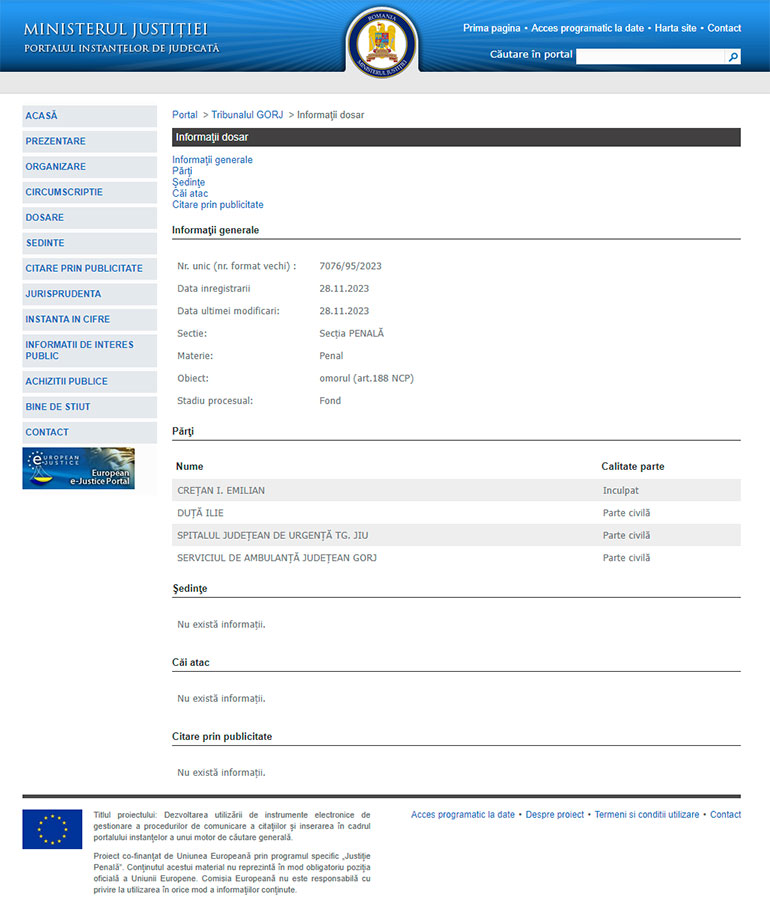Open PREZENTARE sidebar item
The width and height of the screenshot is (770, 903).
click(x=89, y=141)
